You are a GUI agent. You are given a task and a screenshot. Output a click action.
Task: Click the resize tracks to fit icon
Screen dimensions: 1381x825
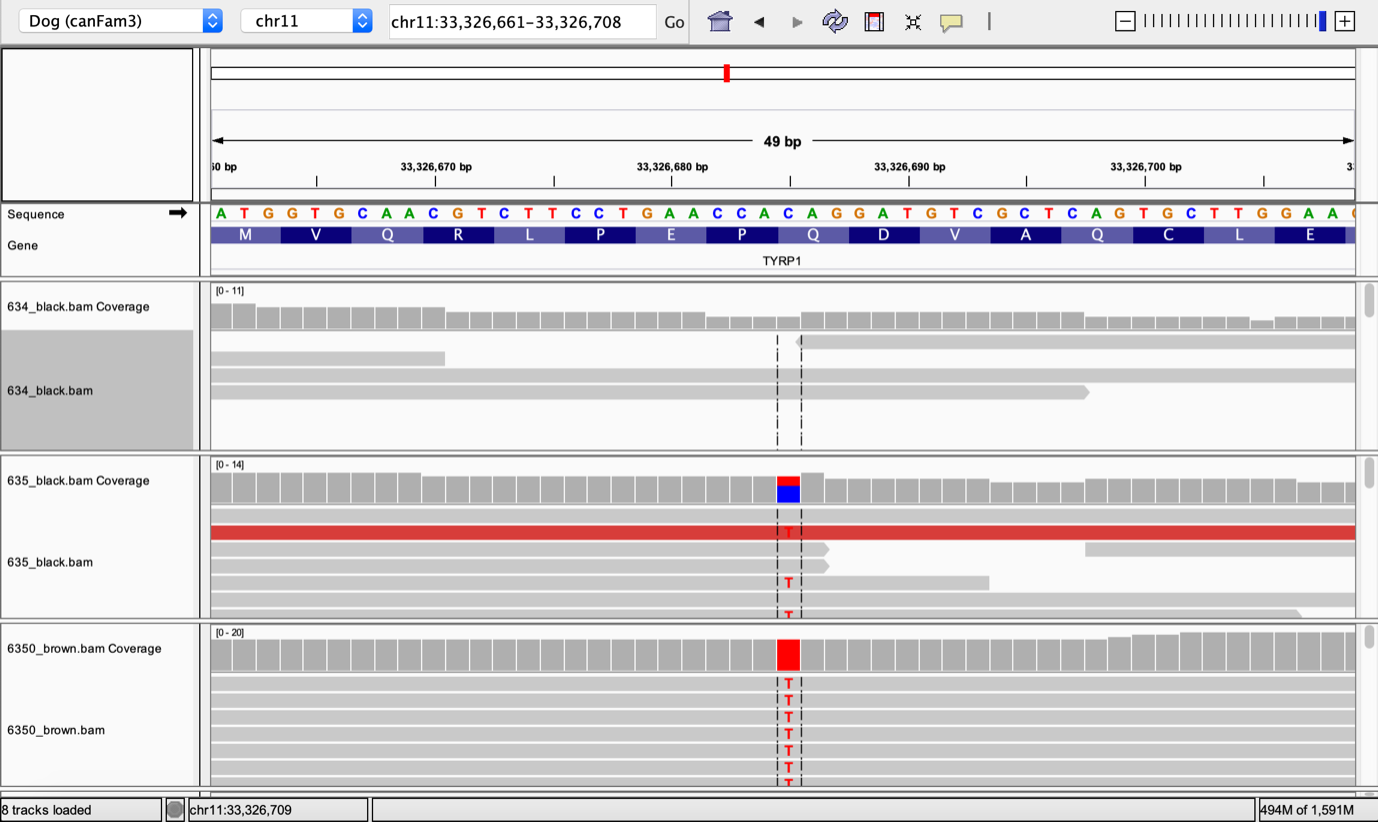[x=913, y=22]
